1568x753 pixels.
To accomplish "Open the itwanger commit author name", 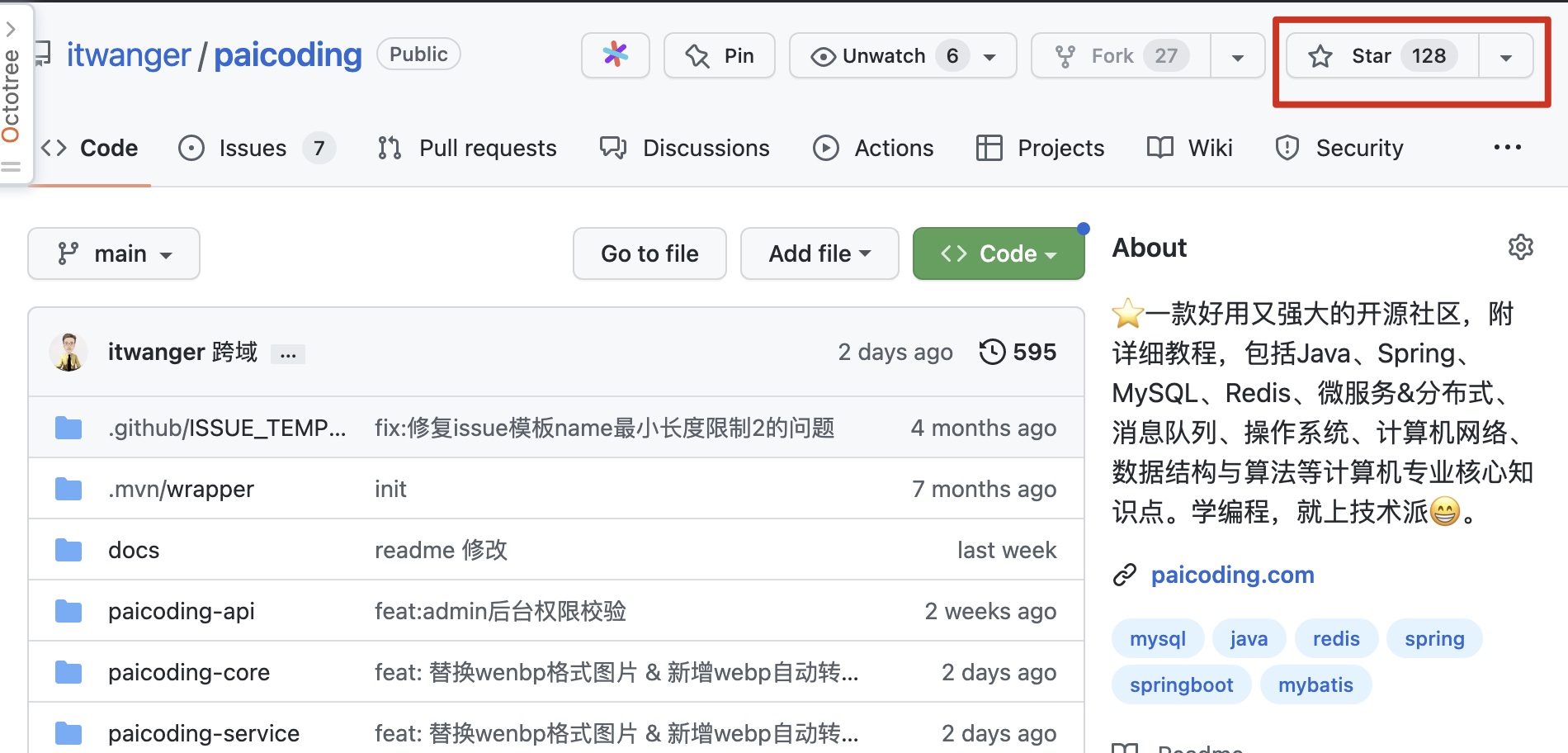I will tap(156, 352).
